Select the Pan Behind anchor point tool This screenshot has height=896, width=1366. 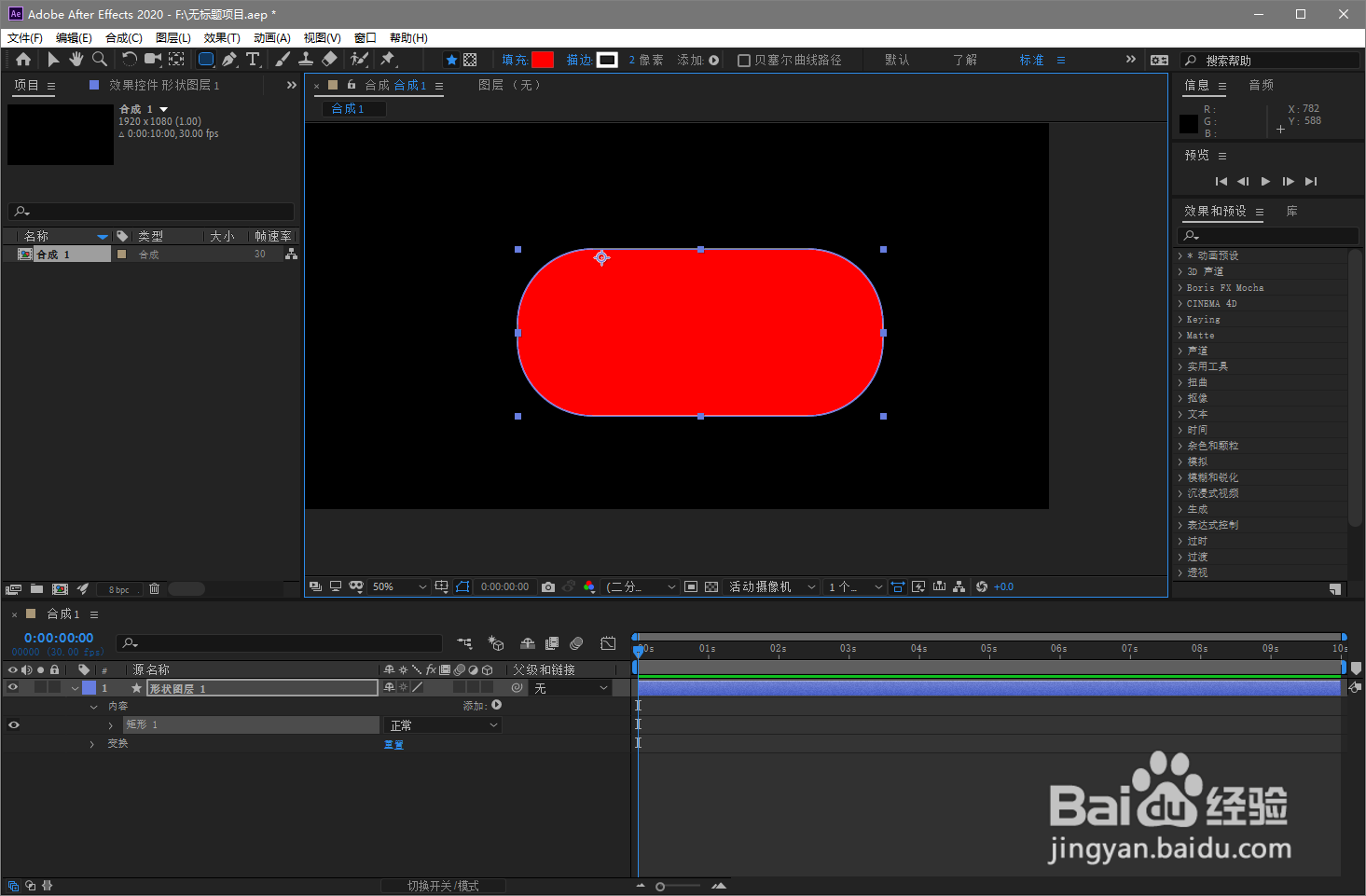(x=176, y=60)
